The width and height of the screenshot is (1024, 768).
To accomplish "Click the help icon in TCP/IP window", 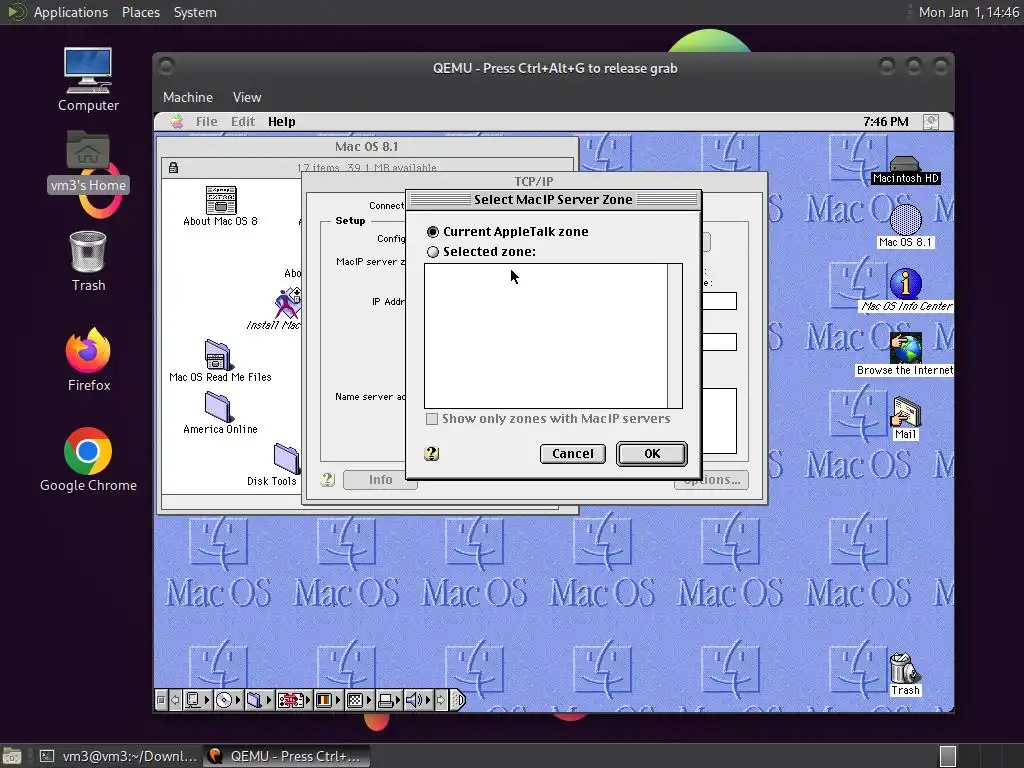I will click(328, 480).
